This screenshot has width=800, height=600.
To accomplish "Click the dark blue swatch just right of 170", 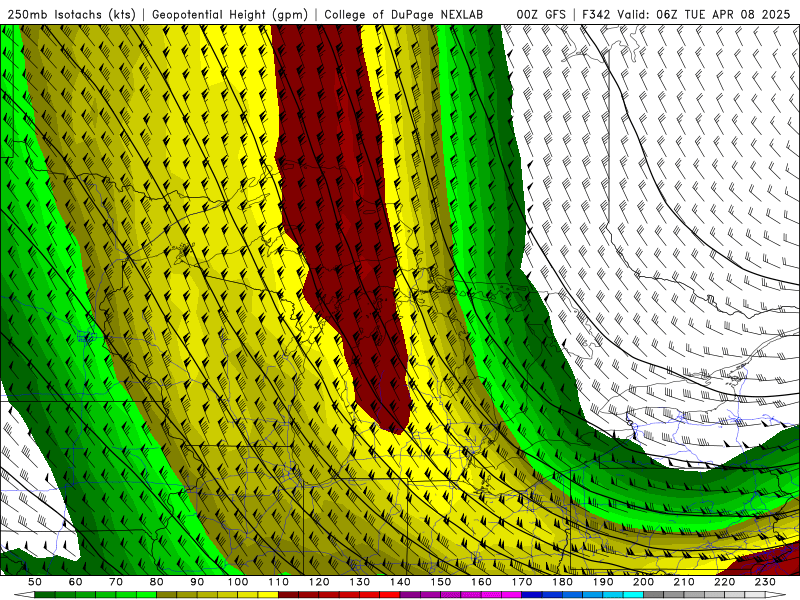I will coord(531,595).
